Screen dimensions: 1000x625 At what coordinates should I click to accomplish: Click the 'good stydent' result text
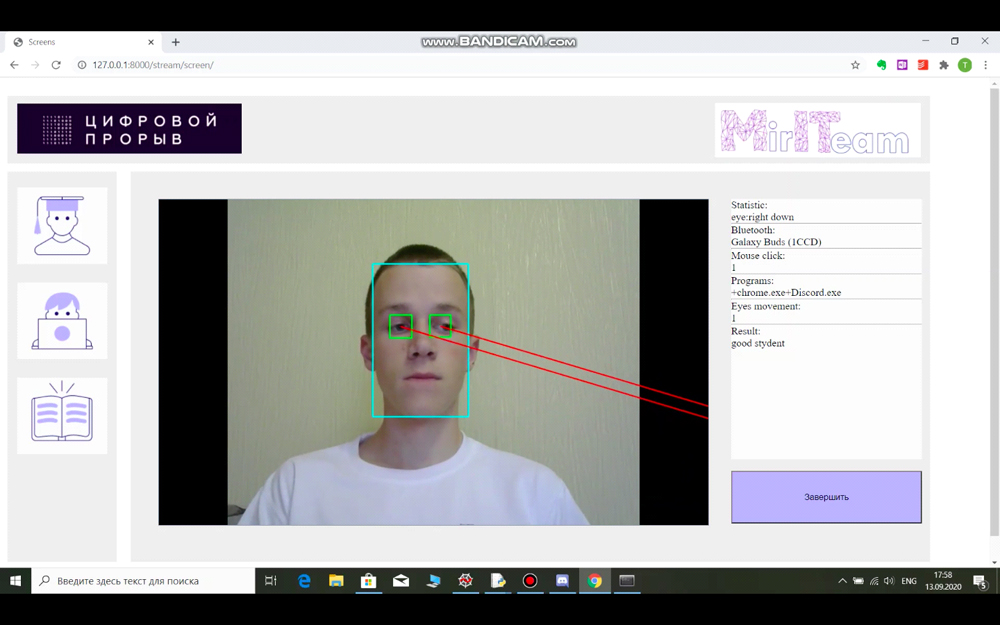tap(758, 343)
